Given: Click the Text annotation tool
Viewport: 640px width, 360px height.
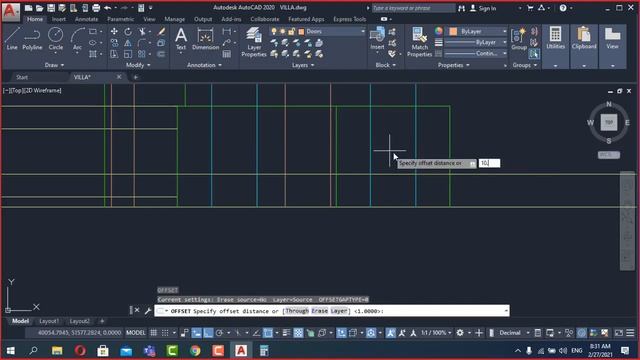Looking at the screenshot, I should (x=181, y=39).
